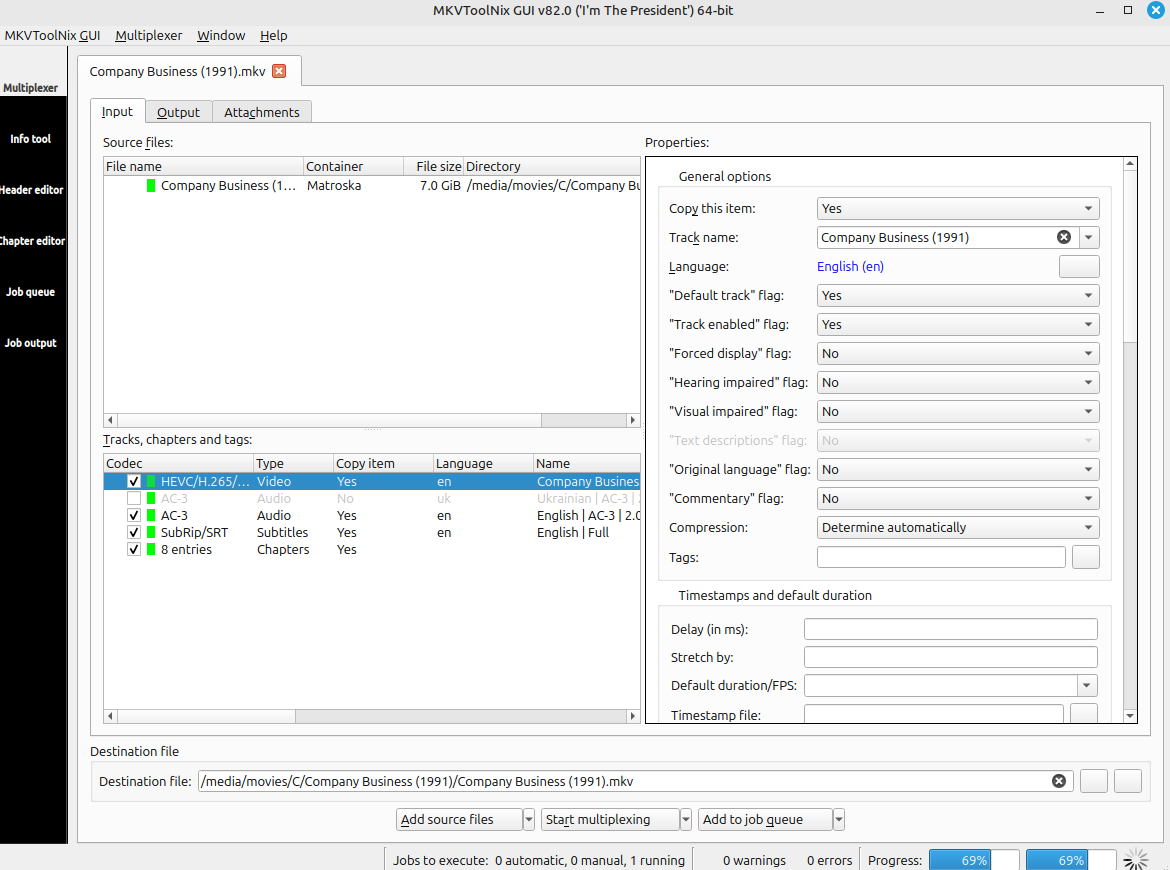Select the Company Business source file row

(x=372, y=186)
